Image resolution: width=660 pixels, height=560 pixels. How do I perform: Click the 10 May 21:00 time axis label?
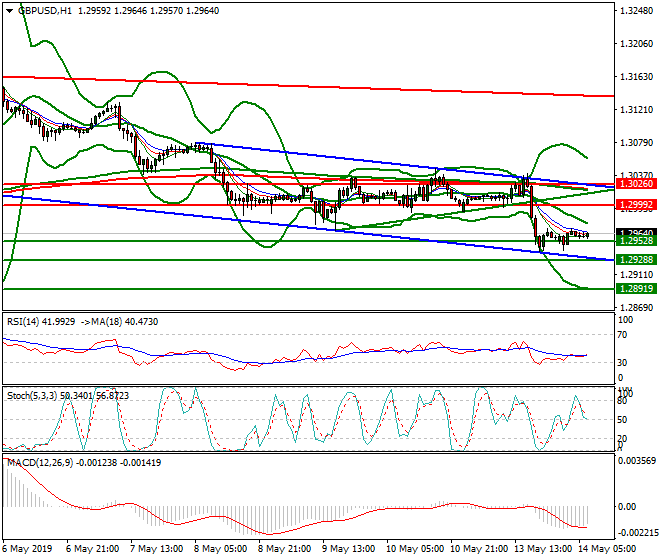[479, 549]
